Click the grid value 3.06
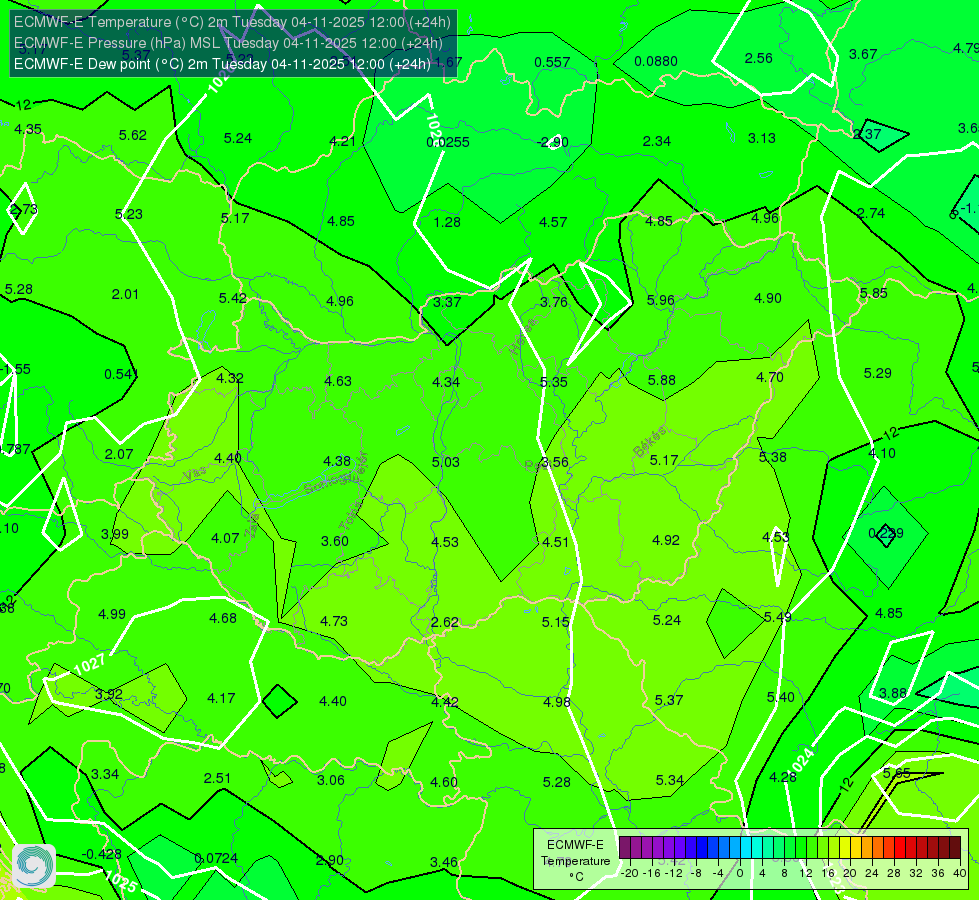This screenshot has width=979, height=900. pyautogui.click(x=331, y=780)
